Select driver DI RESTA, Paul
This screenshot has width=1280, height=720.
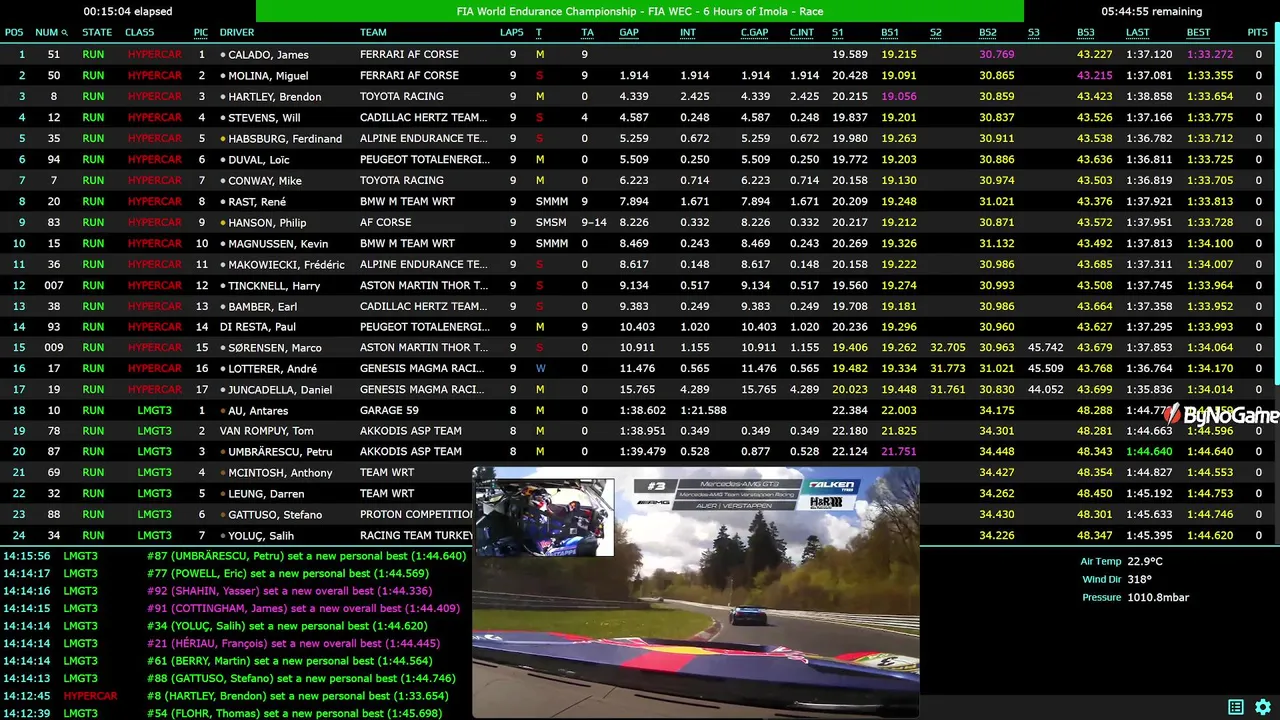258,327
